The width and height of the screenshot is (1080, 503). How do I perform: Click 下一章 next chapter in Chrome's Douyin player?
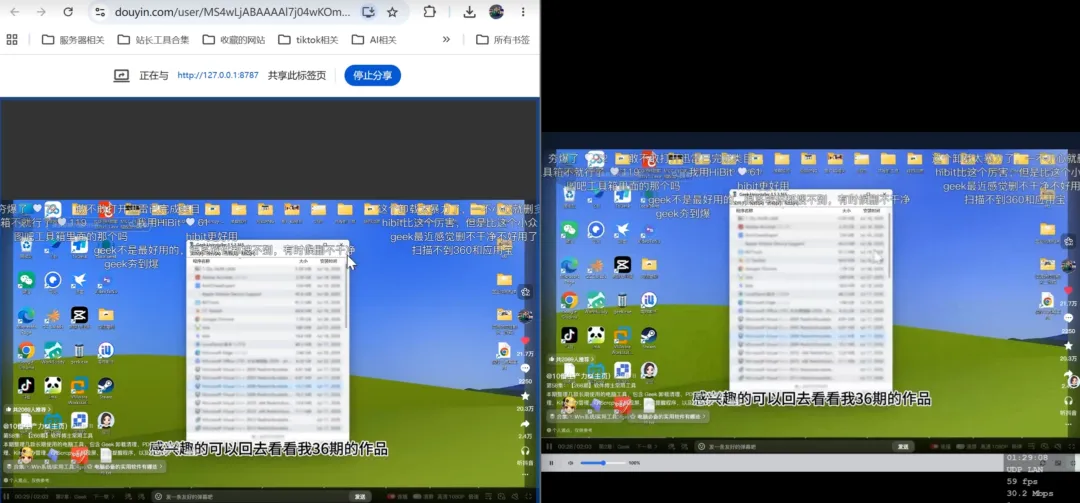[x=103, y=497]
